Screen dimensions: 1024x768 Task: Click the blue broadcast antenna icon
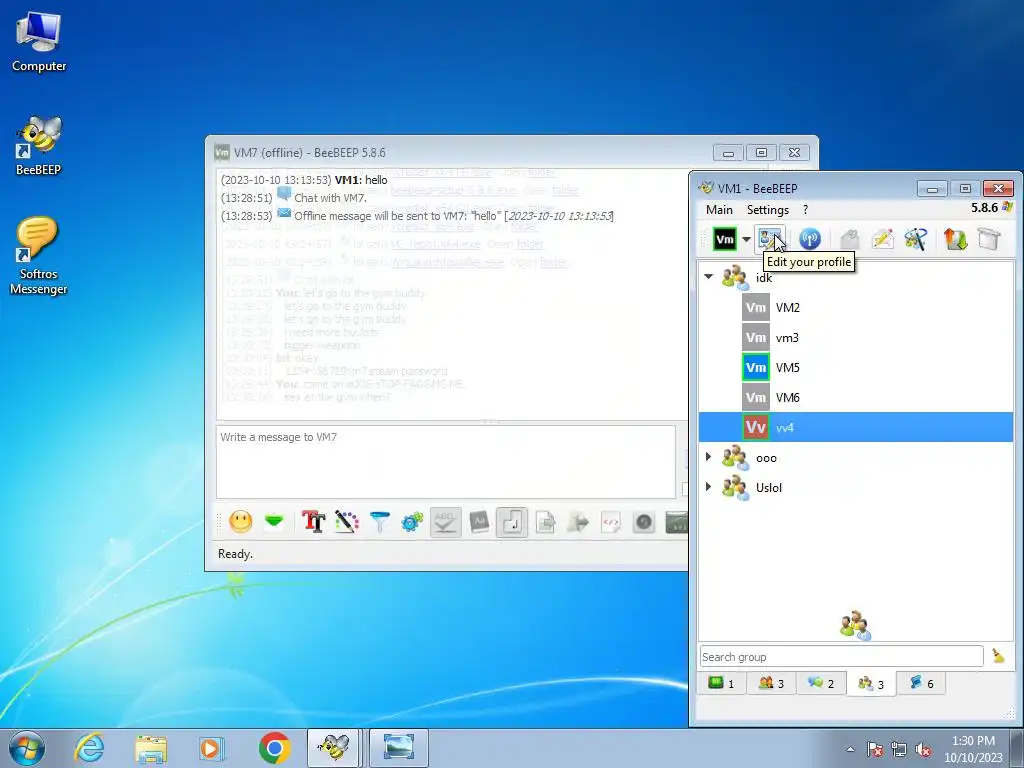810,239
